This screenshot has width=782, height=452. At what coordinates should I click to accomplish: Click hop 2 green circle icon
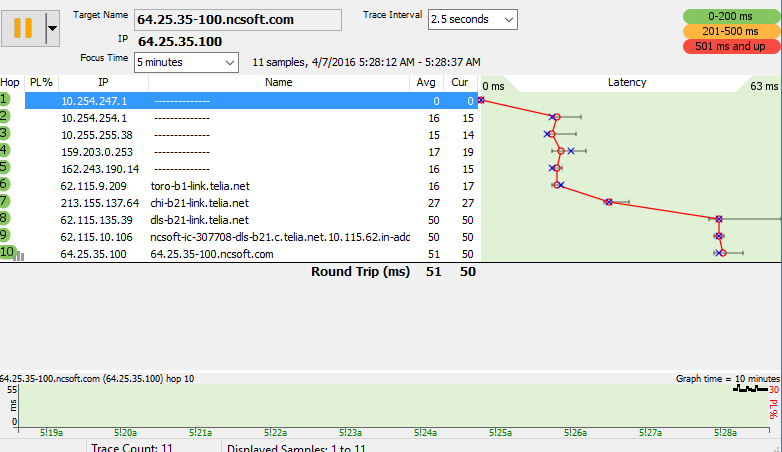click(x=4, y=116)
